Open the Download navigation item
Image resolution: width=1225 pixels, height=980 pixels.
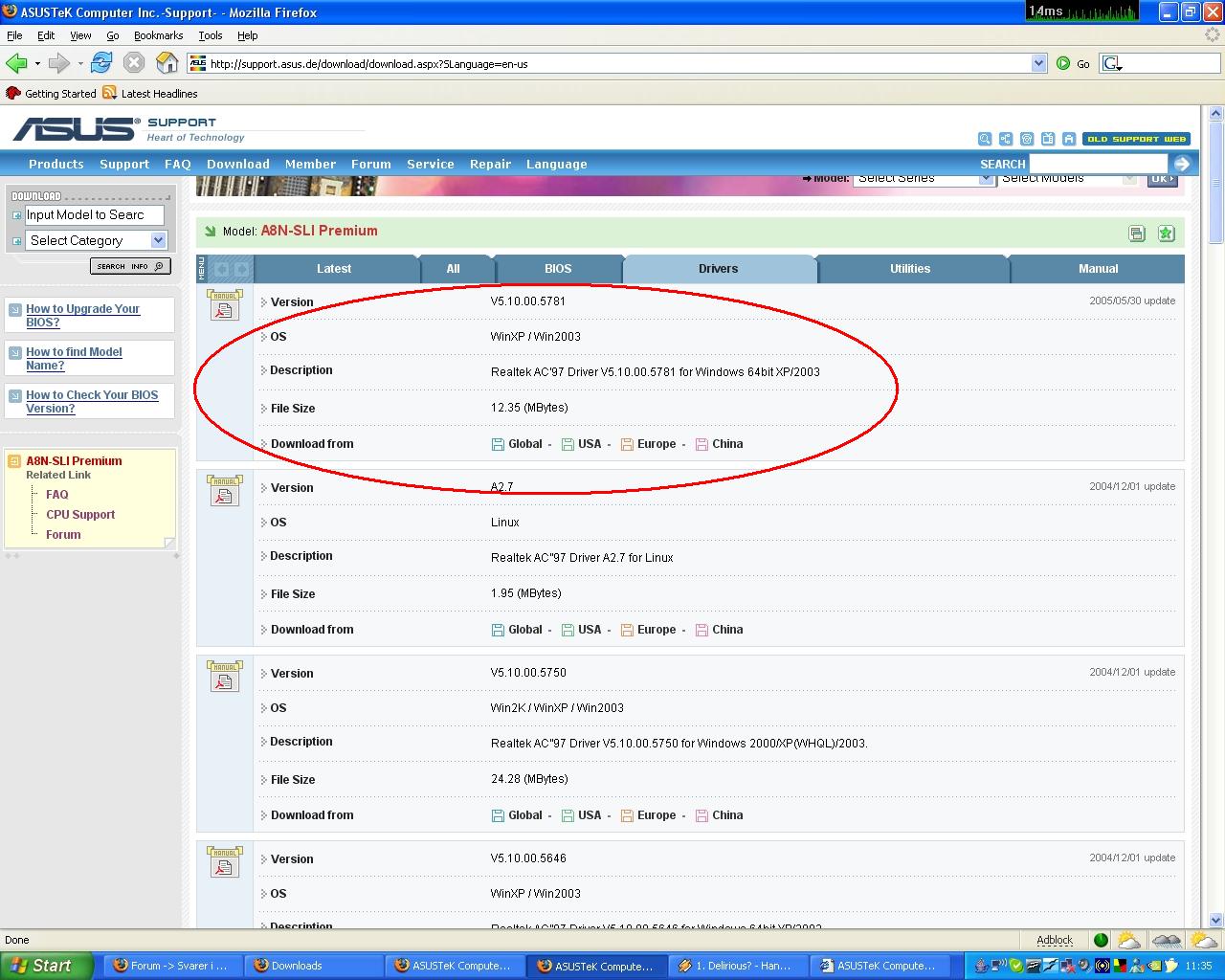click(238, 164)
